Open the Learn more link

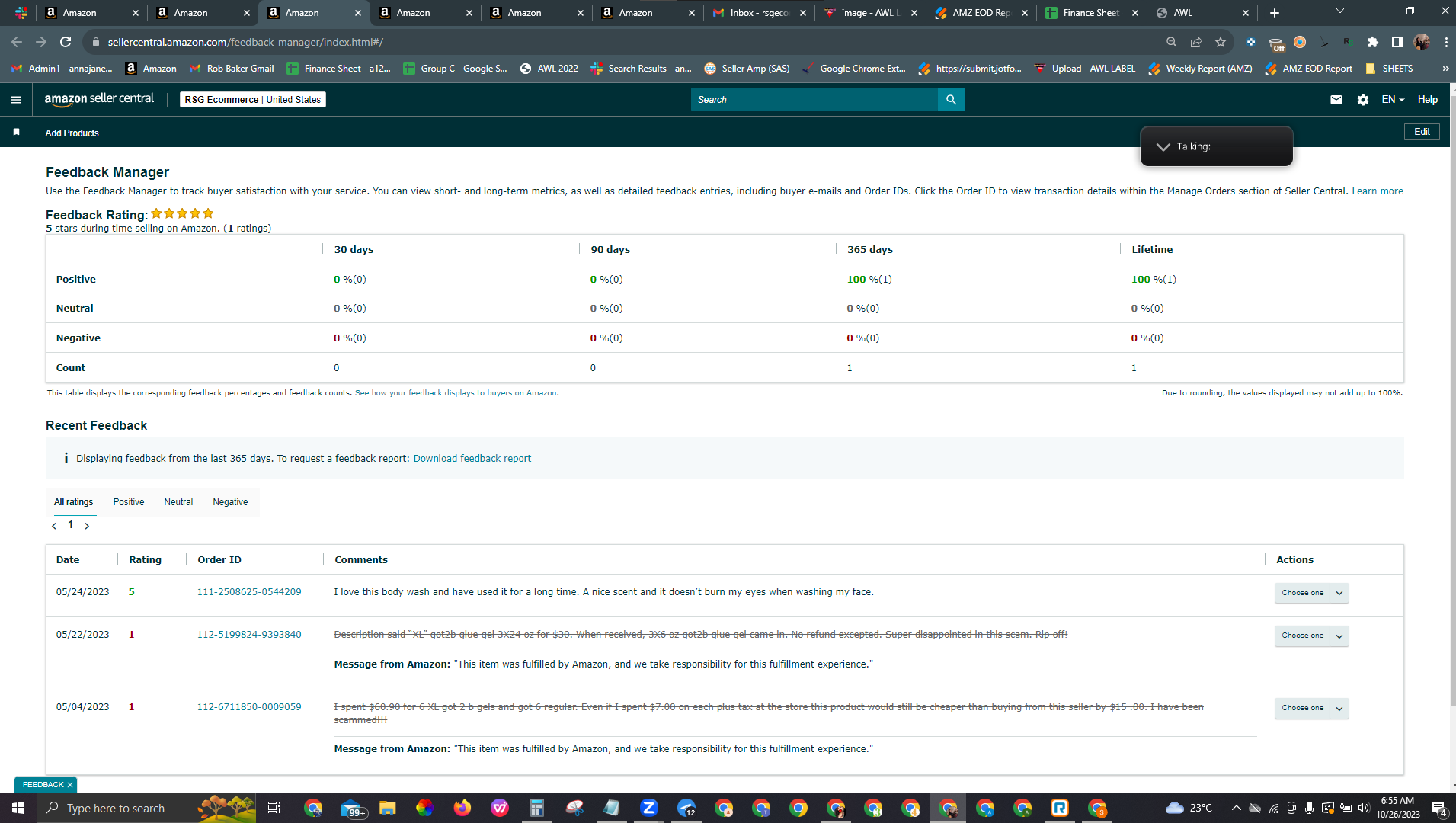pos(1378,191)
